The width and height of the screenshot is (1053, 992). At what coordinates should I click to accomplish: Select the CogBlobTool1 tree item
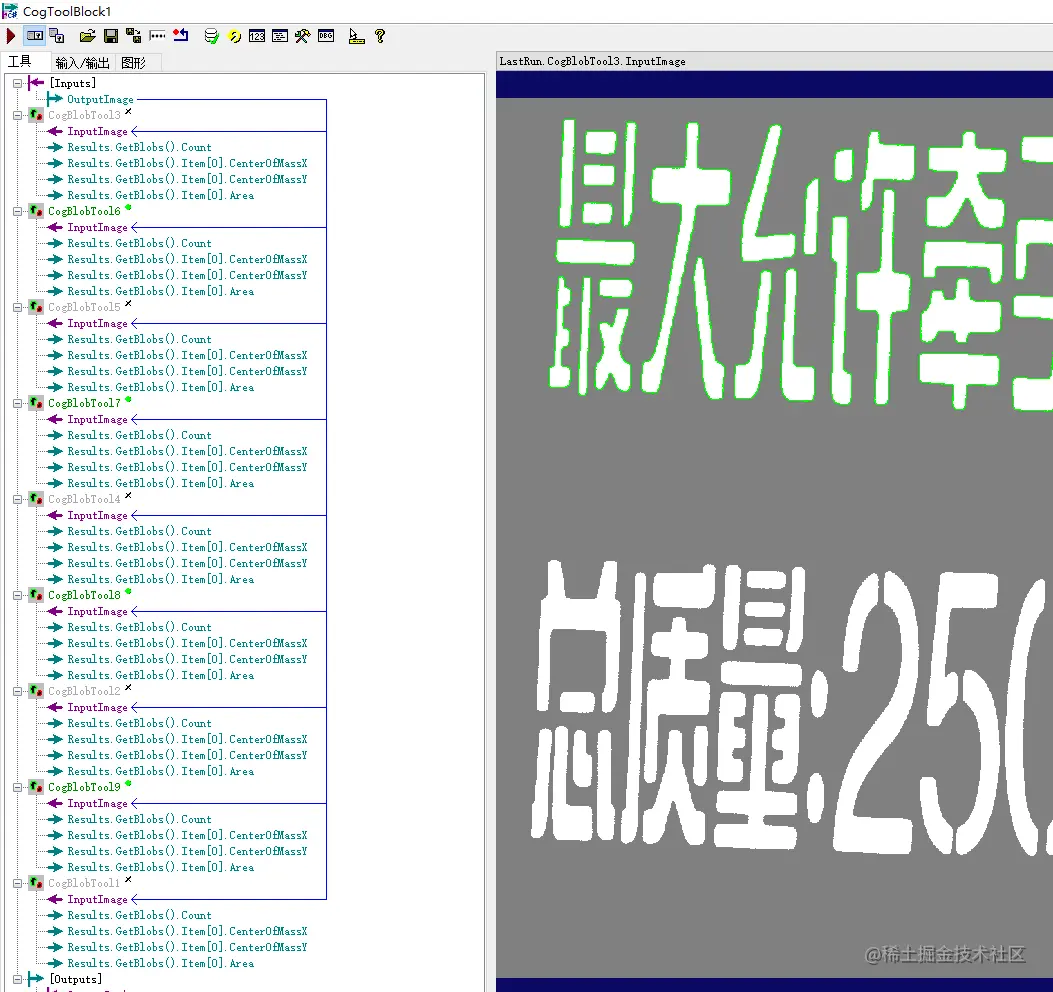coord(84,884)
